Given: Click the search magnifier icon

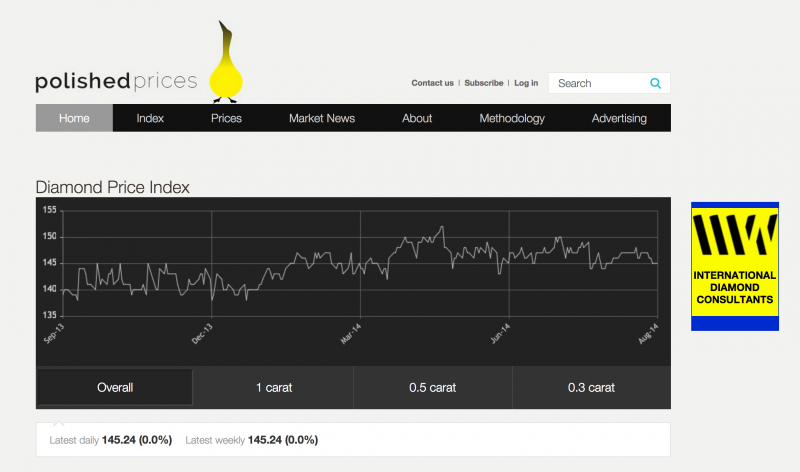Looking at the screenshot, I should [656, 84].
